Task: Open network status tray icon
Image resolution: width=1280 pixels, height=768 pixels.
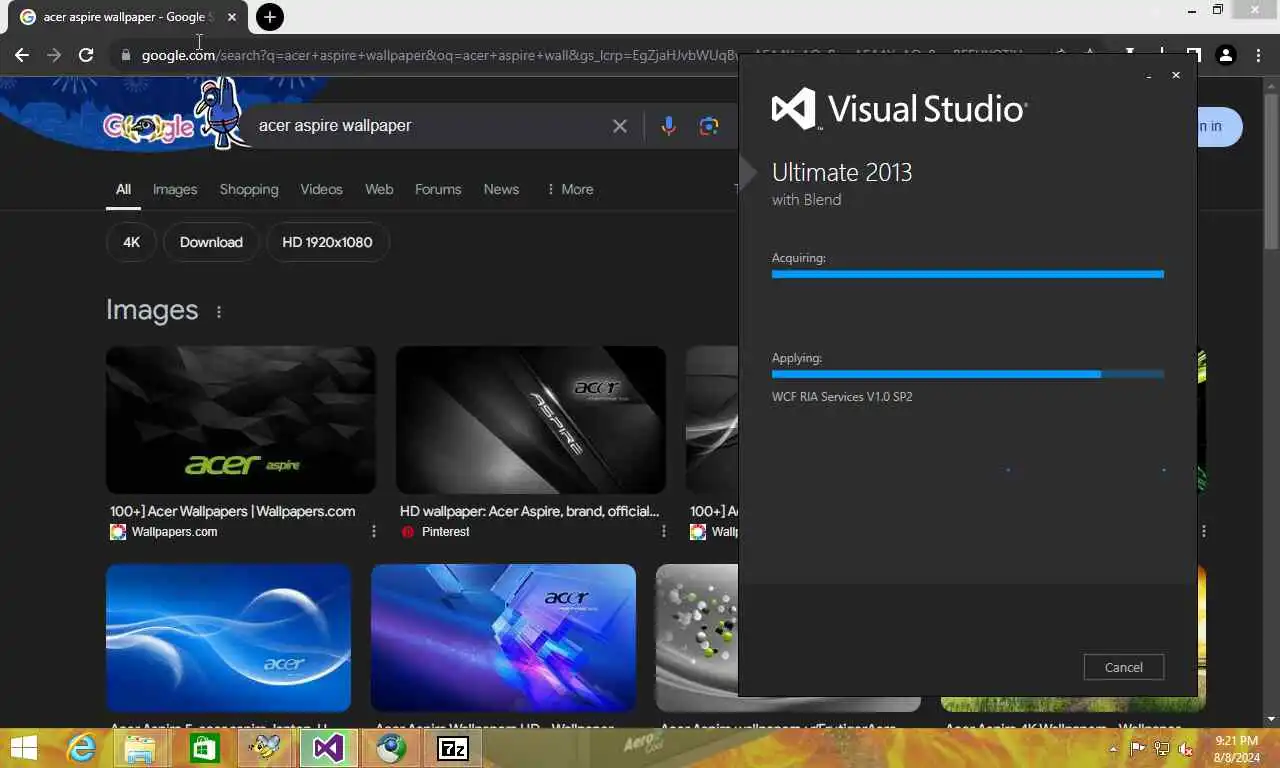Action: (1161, 748)
